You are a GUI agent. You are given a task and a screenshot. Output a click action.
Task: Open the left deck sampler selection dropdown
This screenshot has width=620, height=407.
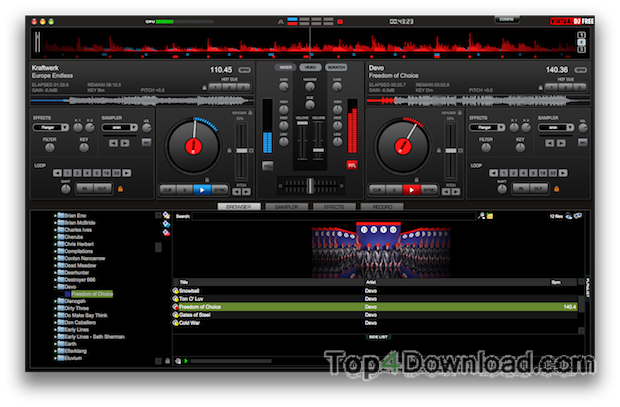pyautogui.click(x=119, y=127)
